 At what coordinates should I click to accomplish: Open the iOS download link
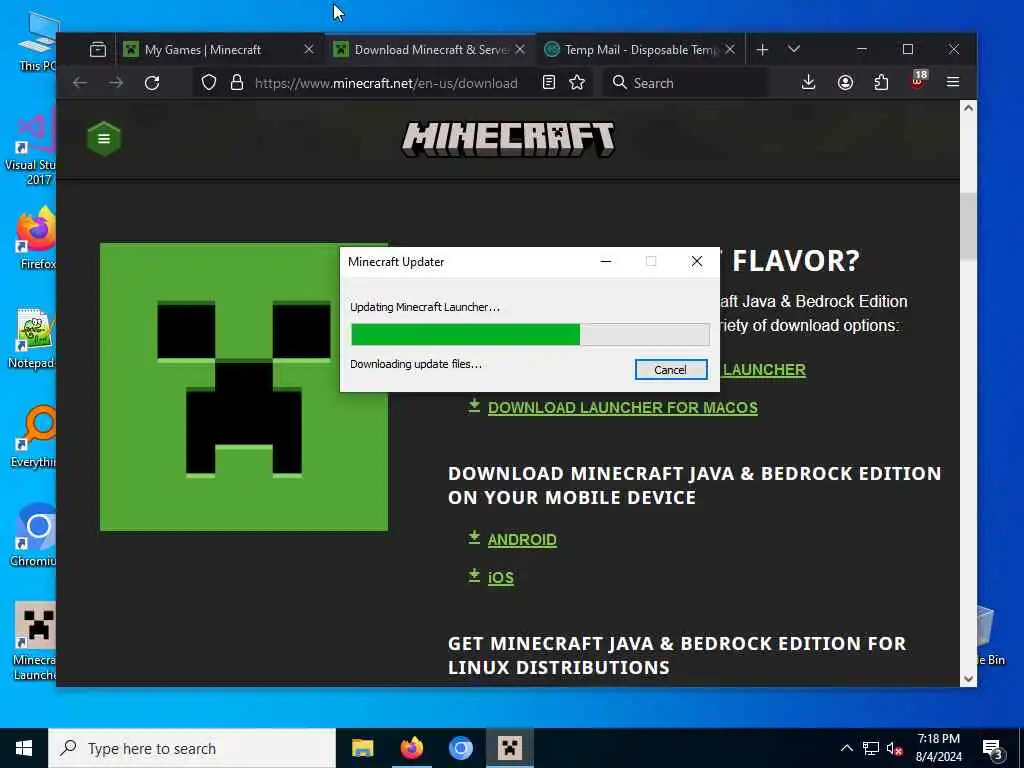point(500,577)
